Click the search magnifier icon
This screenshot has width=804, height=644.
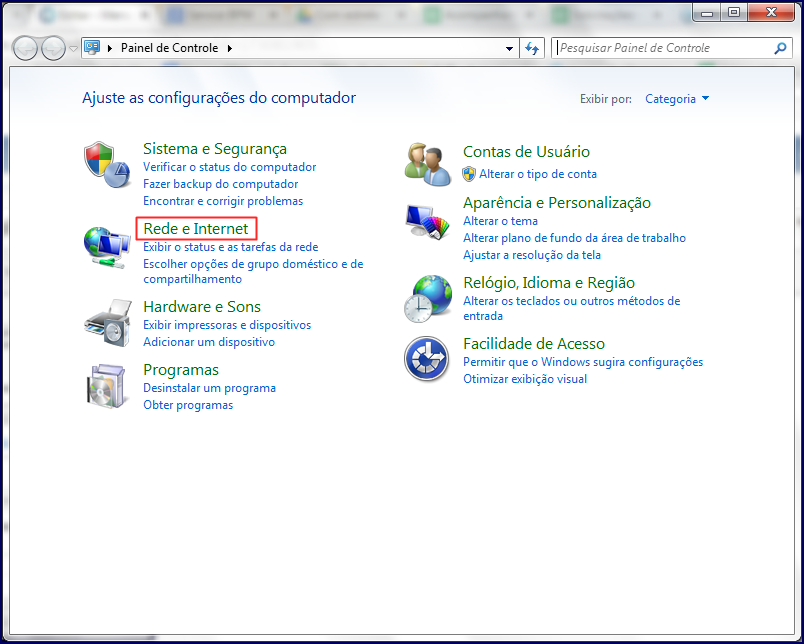coord(780,48)
